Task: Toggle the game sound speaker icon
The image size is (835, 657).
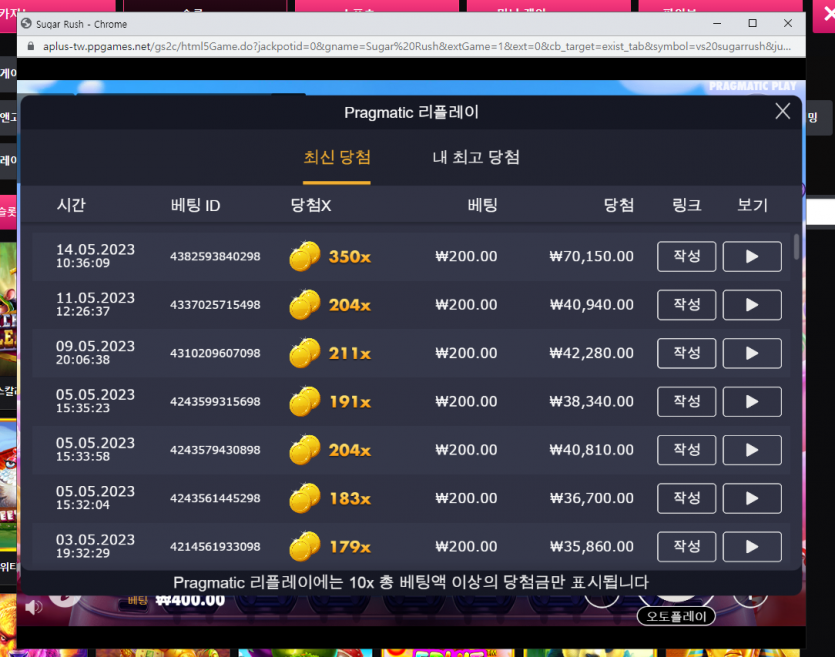Action: (x=33, y=607)
